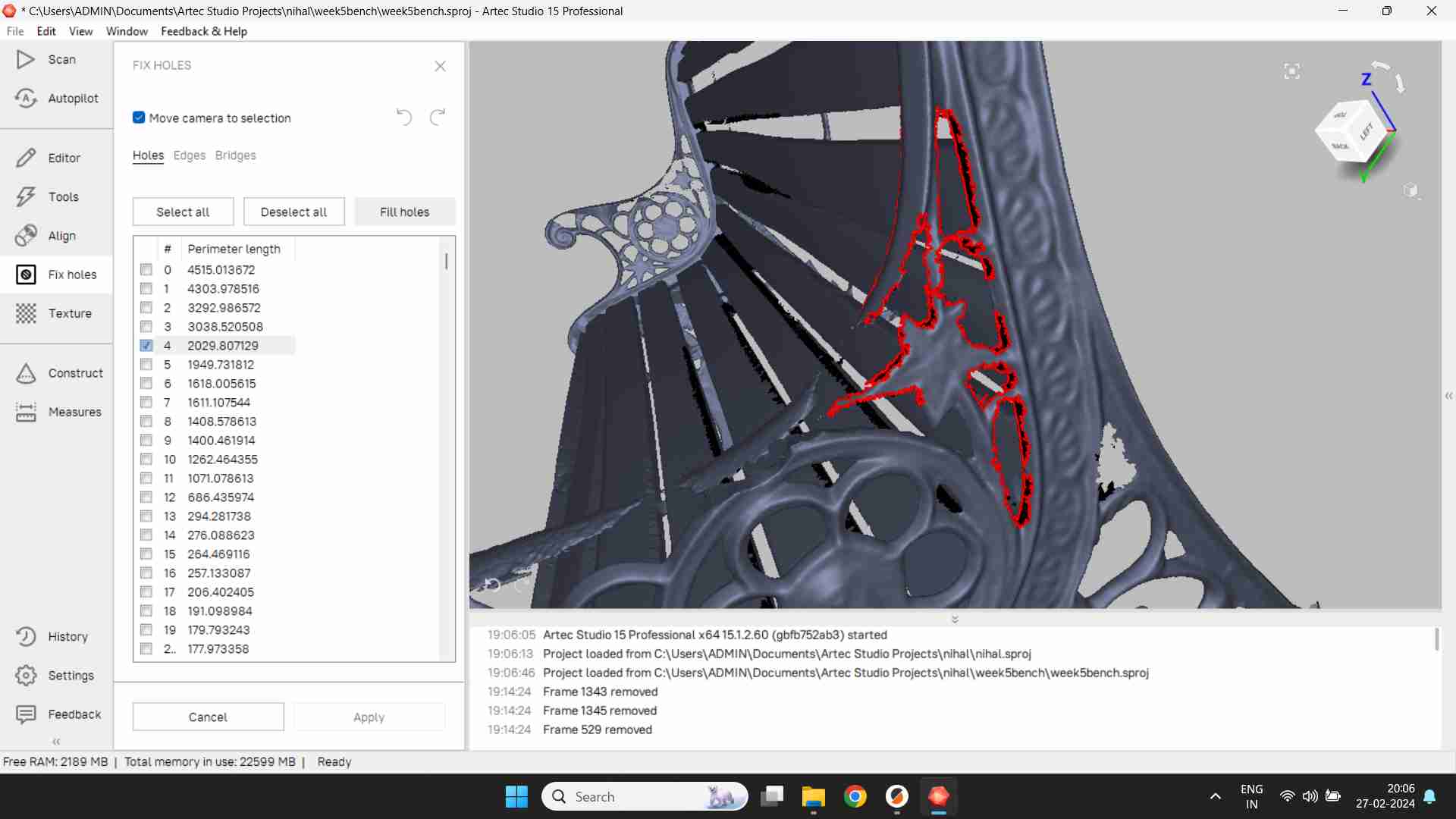Screen dimensions: 1456x819
Task: Open the Measures tool
Action: click(x=58, y=412)
